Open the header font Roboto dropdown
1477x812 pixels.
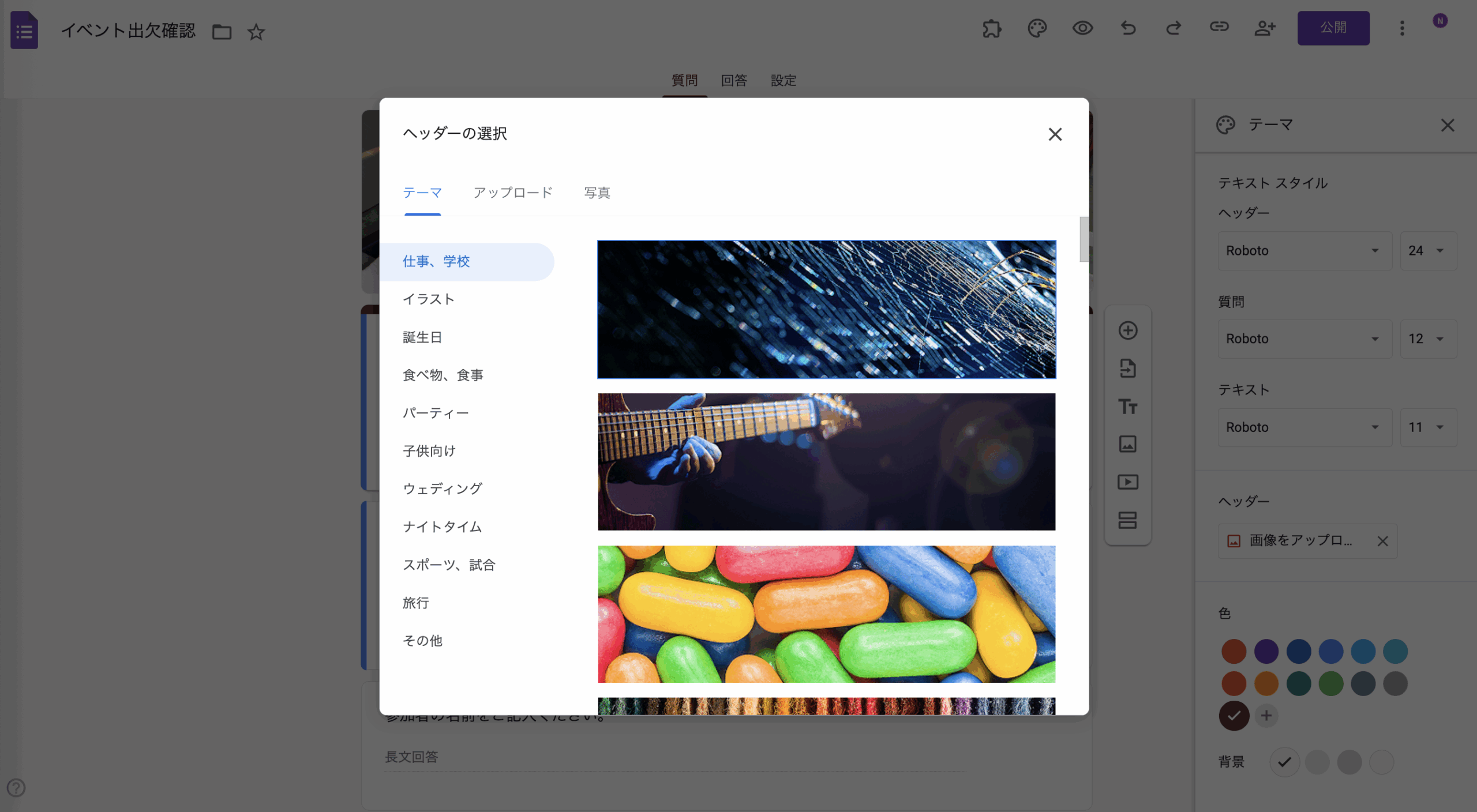(1304, 251)
